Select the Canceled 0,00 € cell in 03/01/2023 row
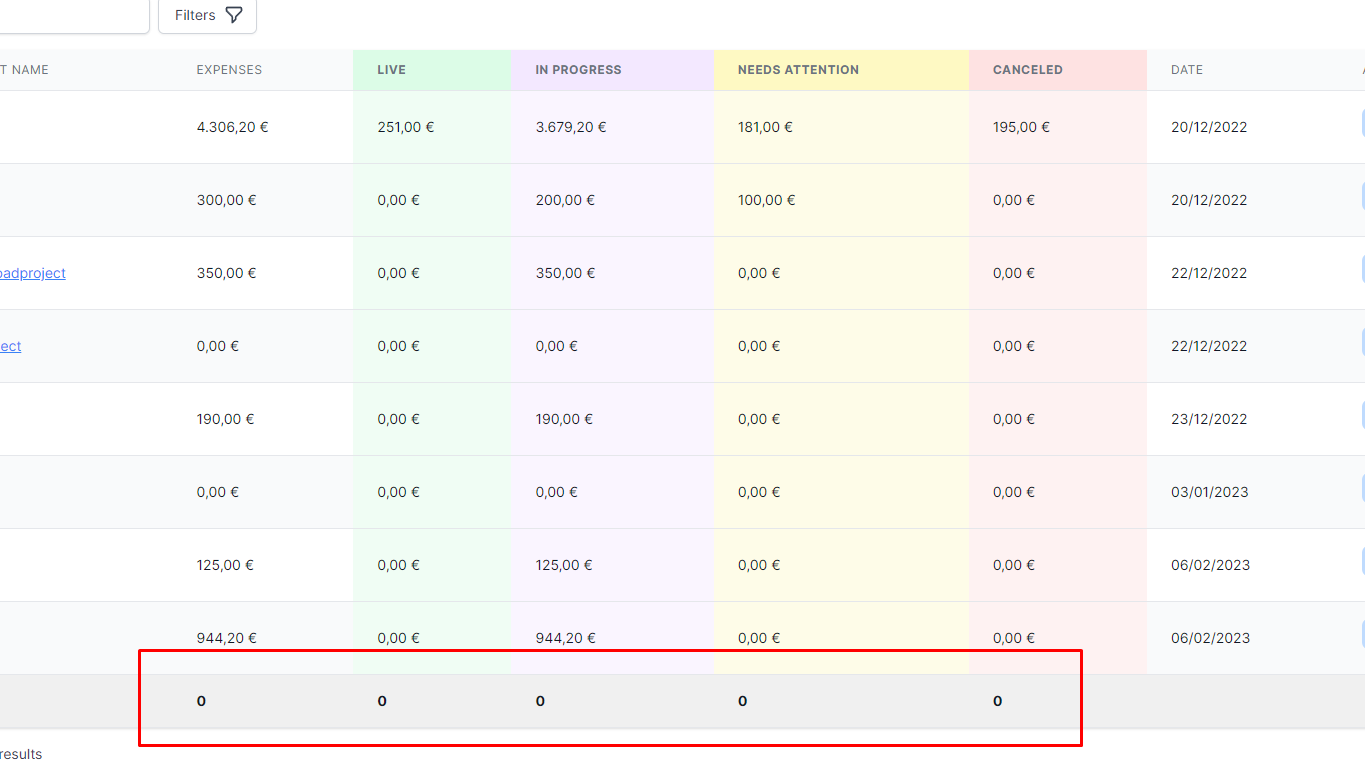 (x=1014, y=492)
